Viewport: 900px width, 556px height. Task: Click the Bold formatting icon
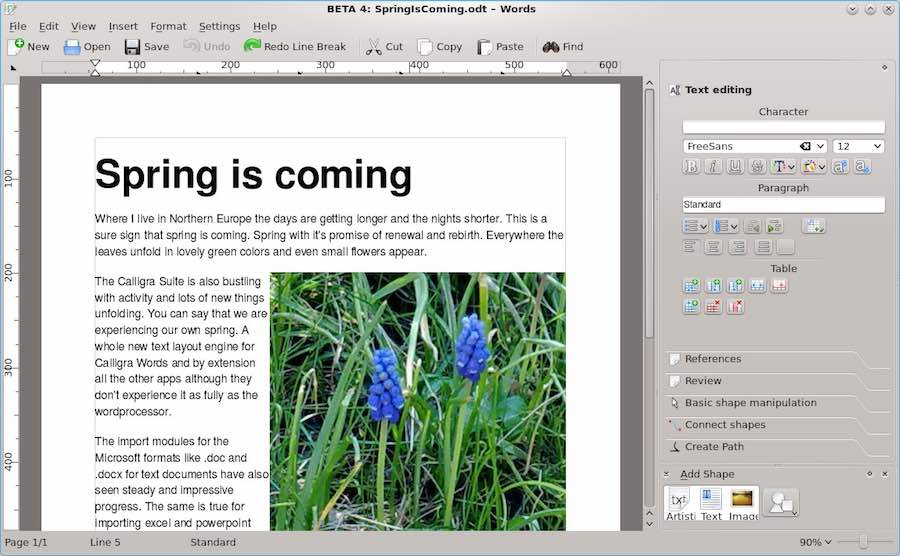click(x=692, y=167)
